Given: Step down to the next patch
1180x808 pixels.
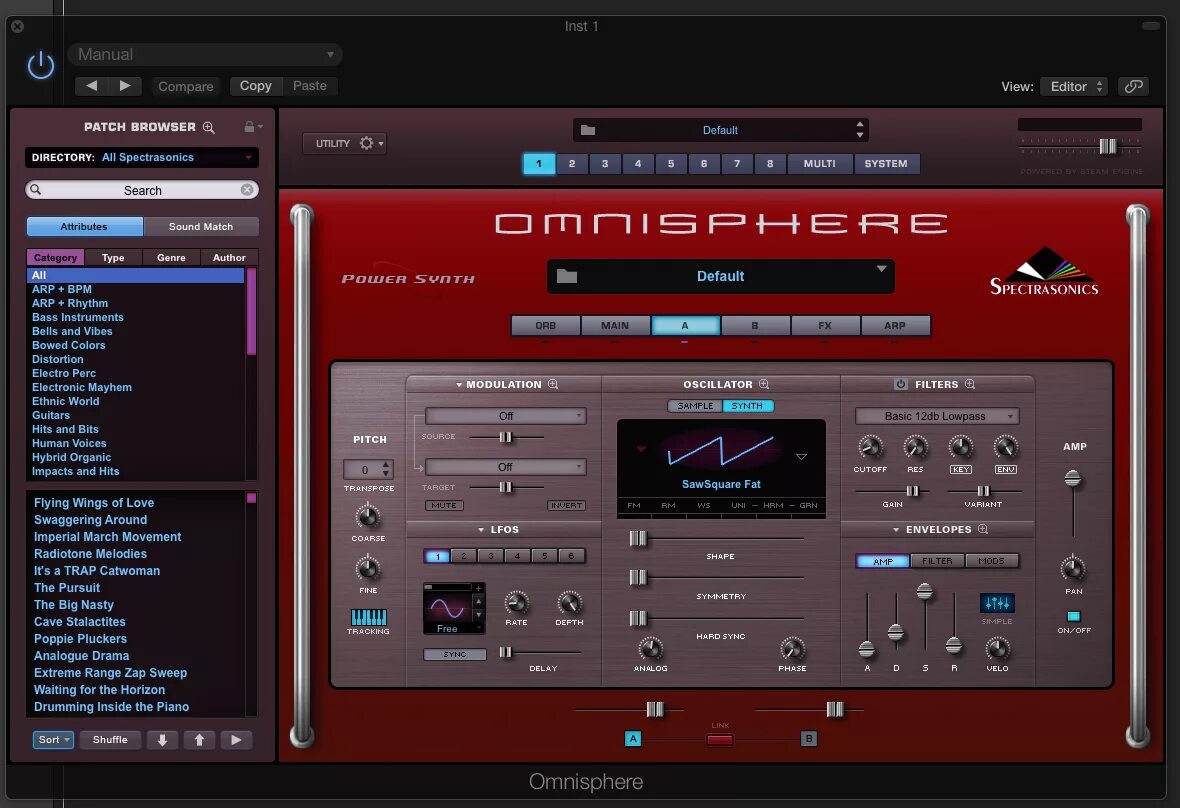Looking at the screenshot, I should (x=162, y=740).
